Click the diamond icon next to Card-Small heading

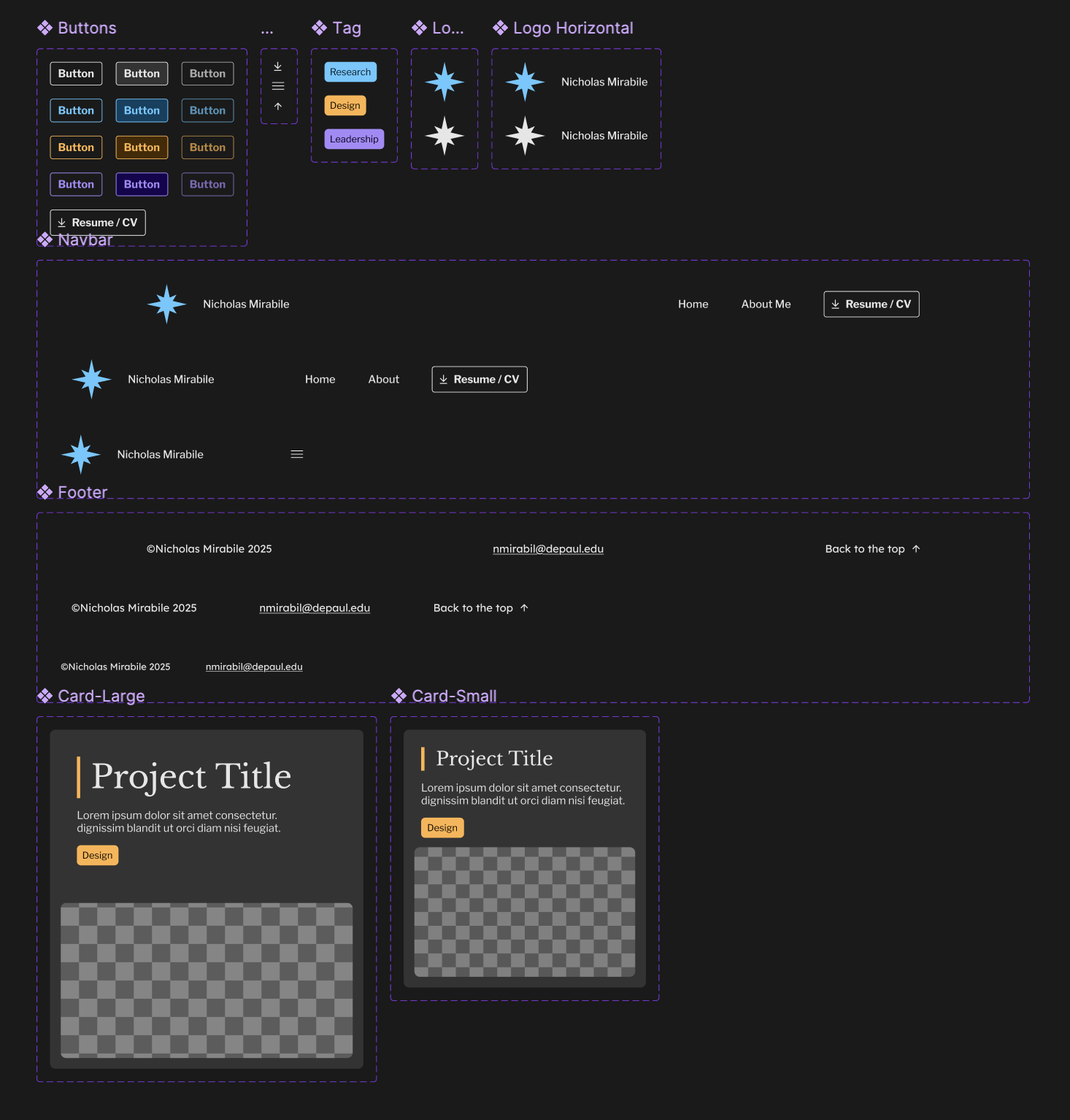point(399,695)
